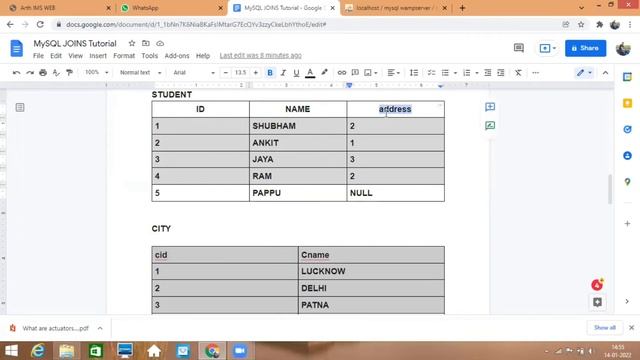Screen dimensions: 640x360
Task: Open the editing mode pencil dropdown
Action: [584, 73]
